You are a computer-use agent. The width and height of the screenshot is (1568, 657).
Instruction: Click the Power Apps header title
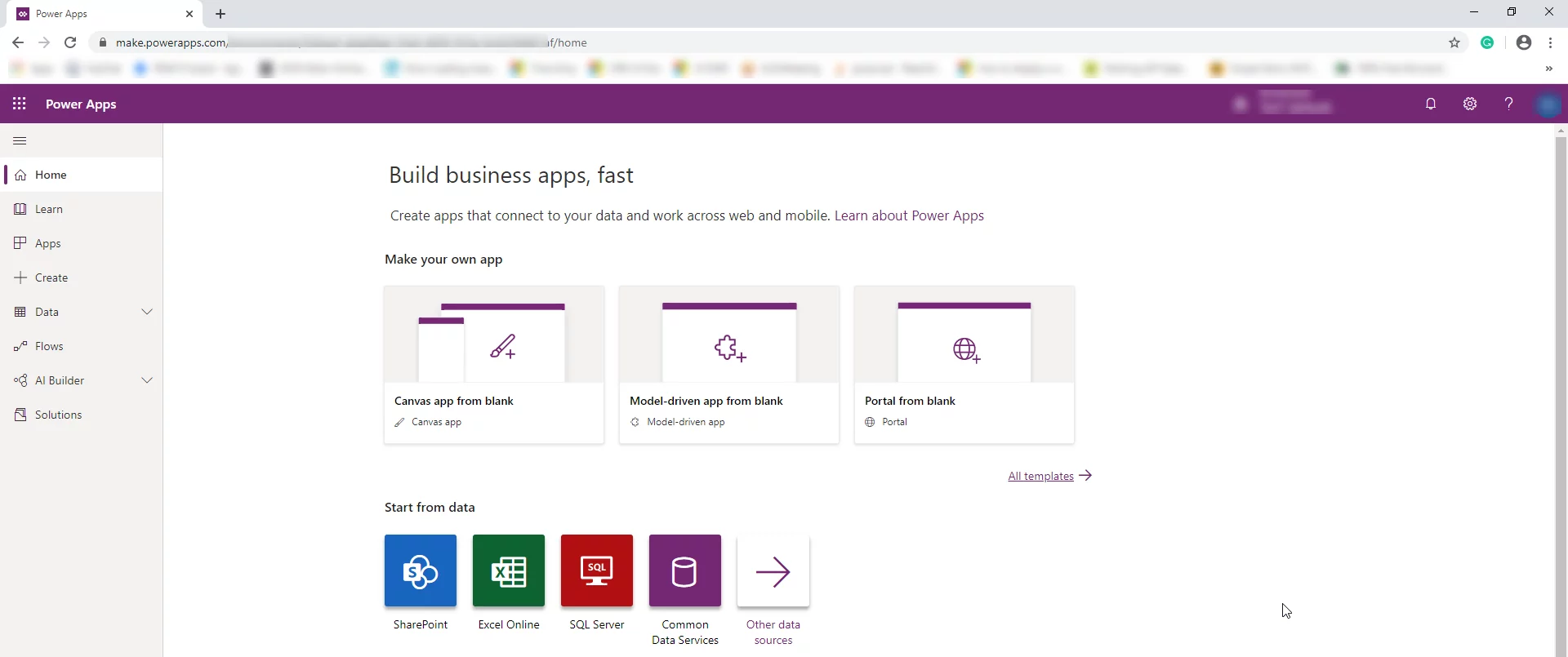click(81, 104)
